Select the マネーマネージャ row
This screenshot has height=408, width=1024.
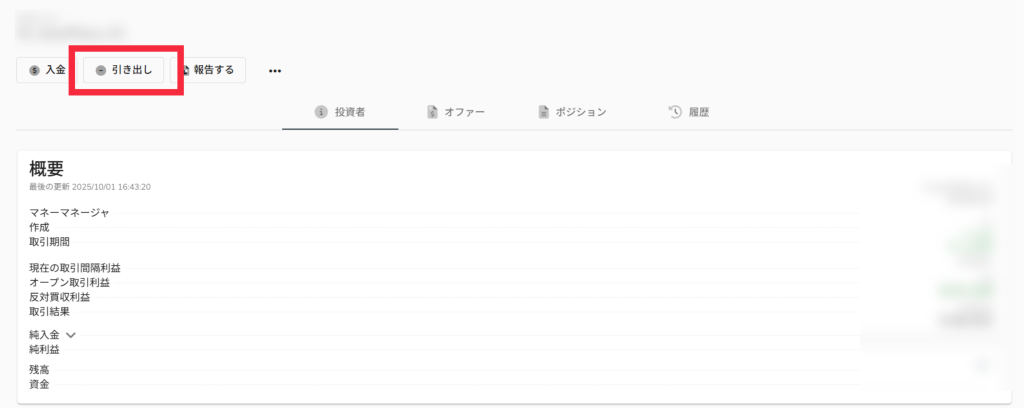point(69,213)
